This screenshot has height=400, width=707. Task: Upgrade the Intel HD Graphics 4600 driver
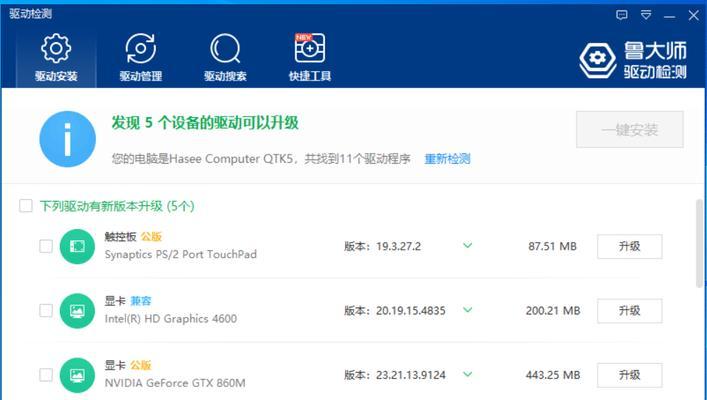coord(629,311)
